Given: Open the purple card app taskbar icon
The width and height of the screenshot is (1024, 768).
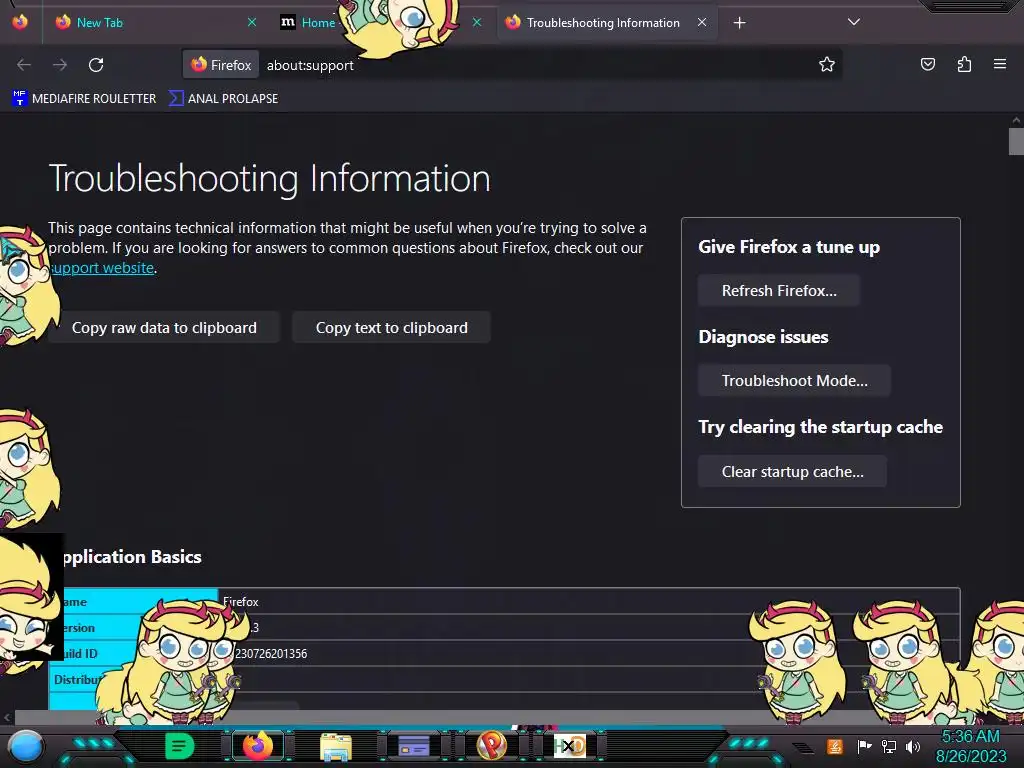Looking at the screenshot, I should tap(414, 746).
